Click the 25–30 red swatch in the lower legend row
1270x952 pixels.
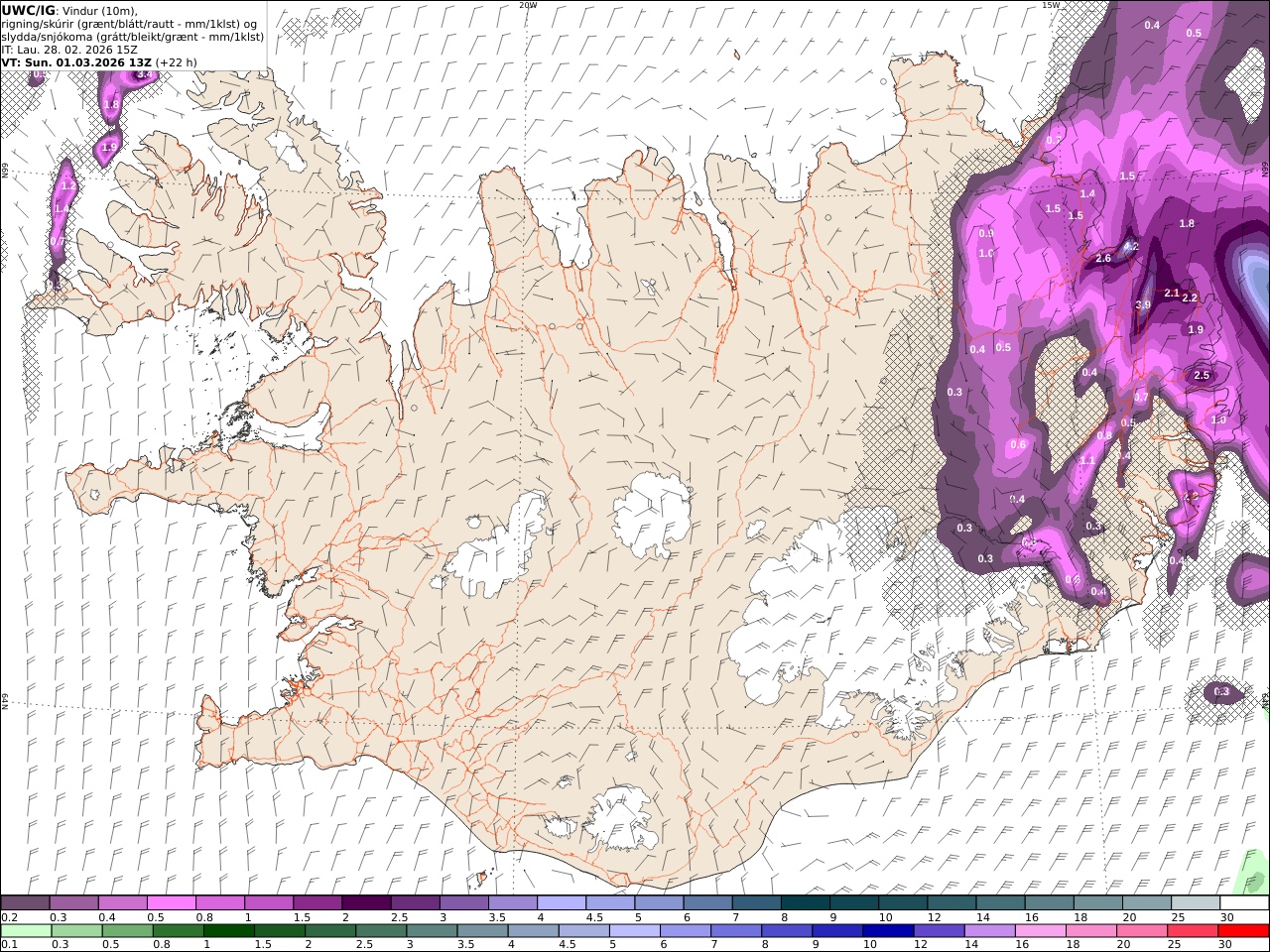[1192, 931]
